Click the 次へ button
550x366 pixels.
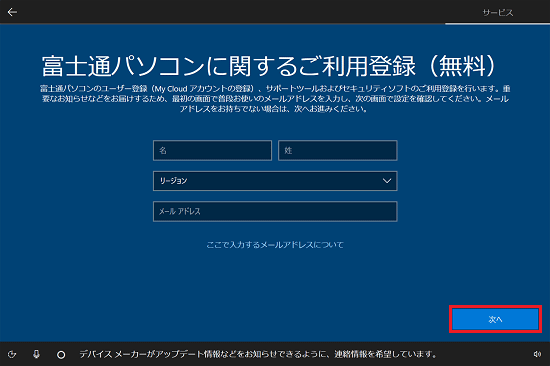pos(495,319)
